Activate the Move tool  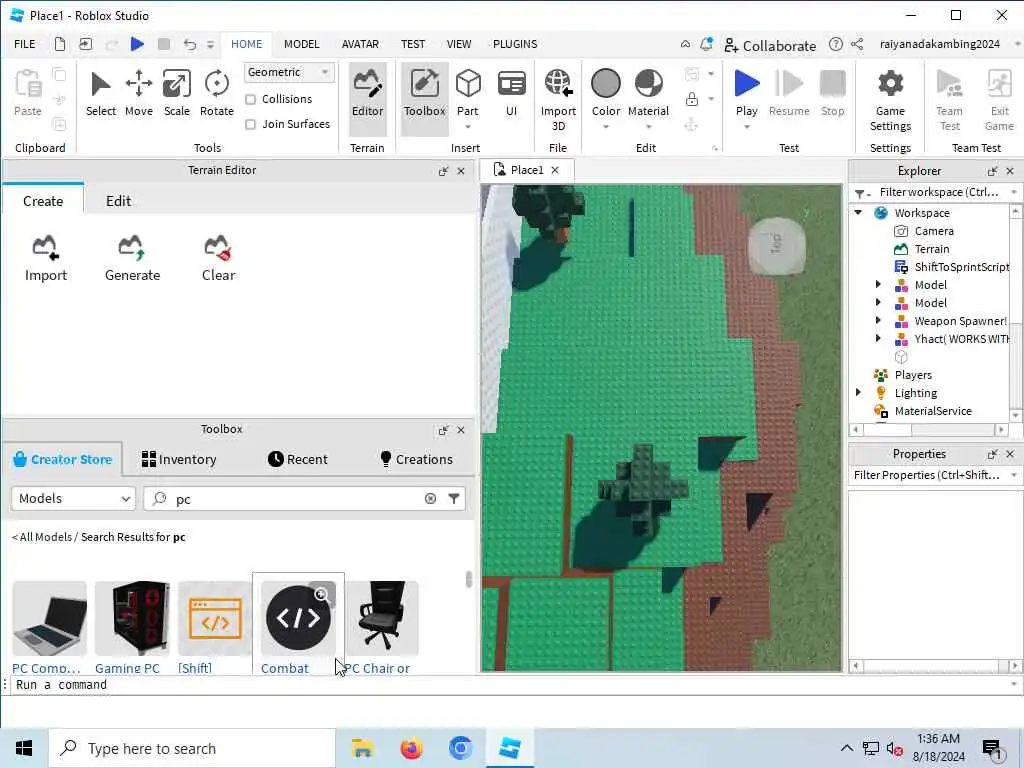138,93
